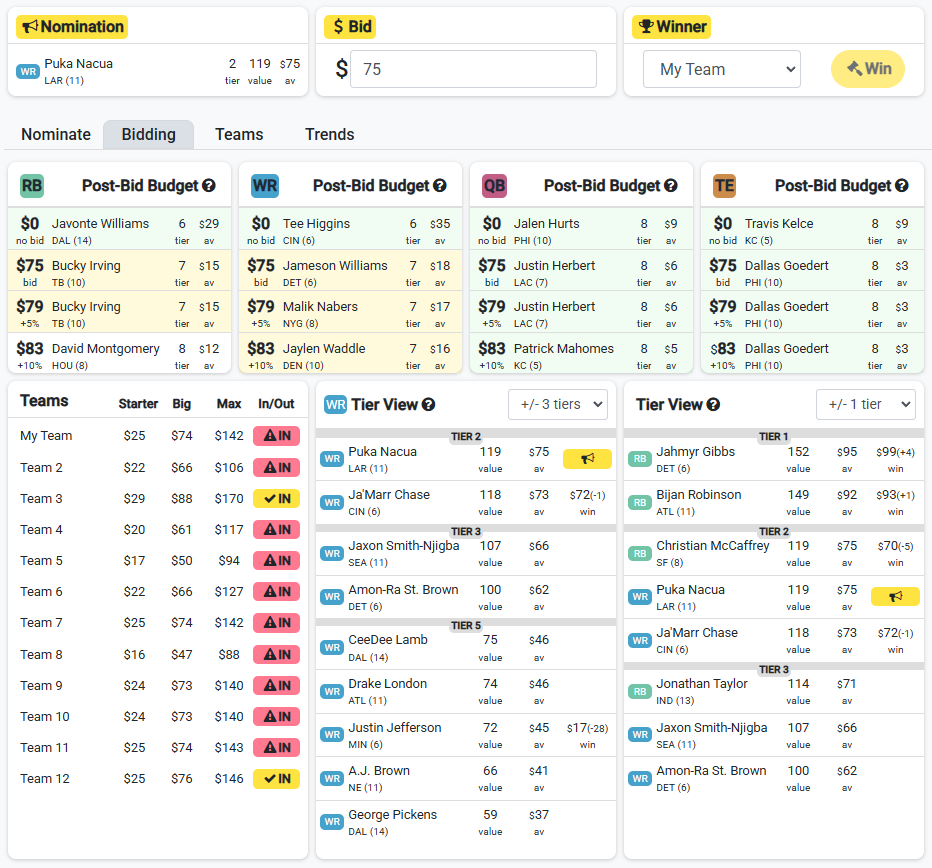This screenshot has width=932, height=868.
Task: Open help icon next to WR Tier View
Action: point(429,405)
